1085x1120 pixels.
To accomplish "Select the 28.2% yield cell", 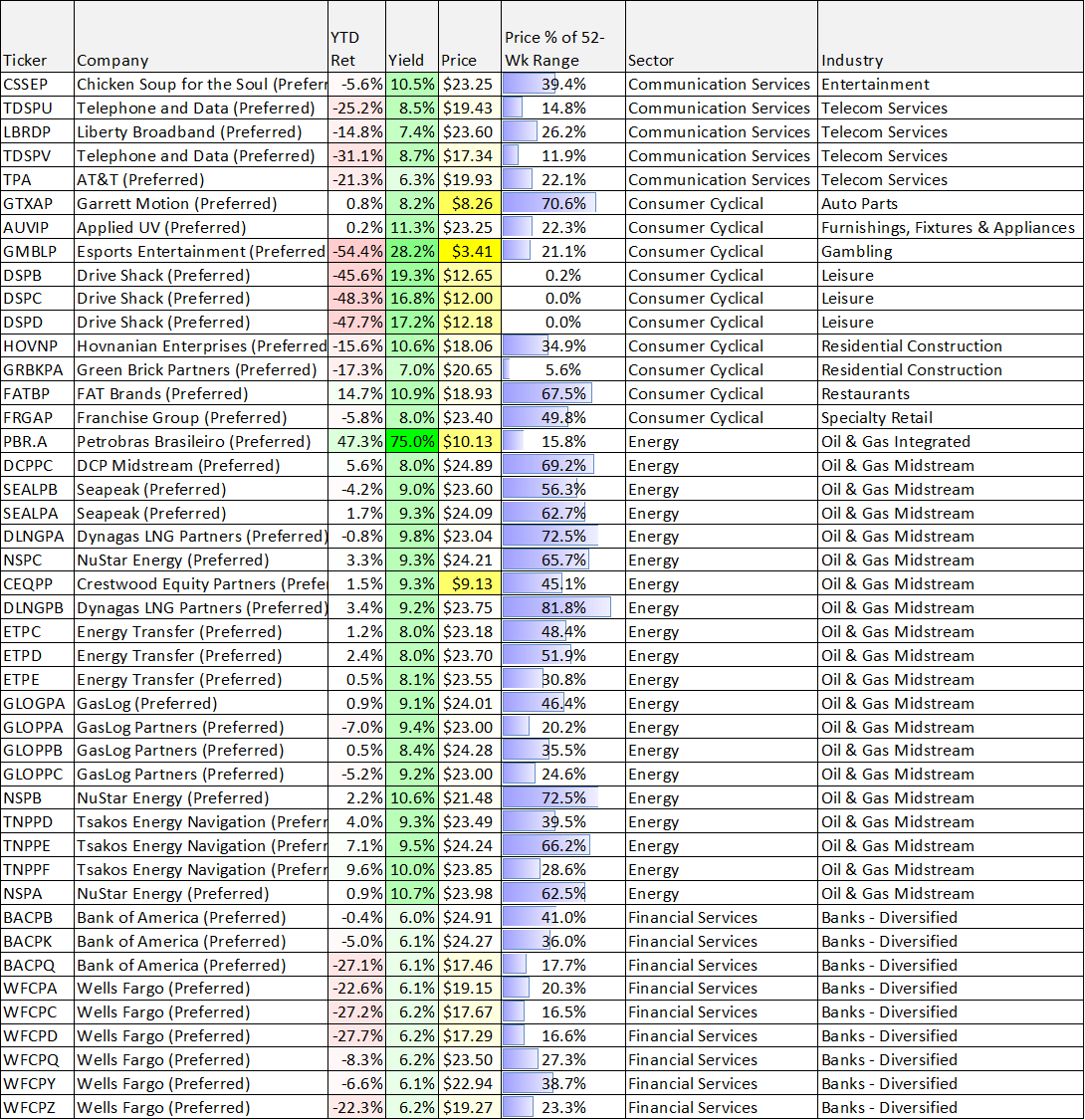I will point(412,252).
